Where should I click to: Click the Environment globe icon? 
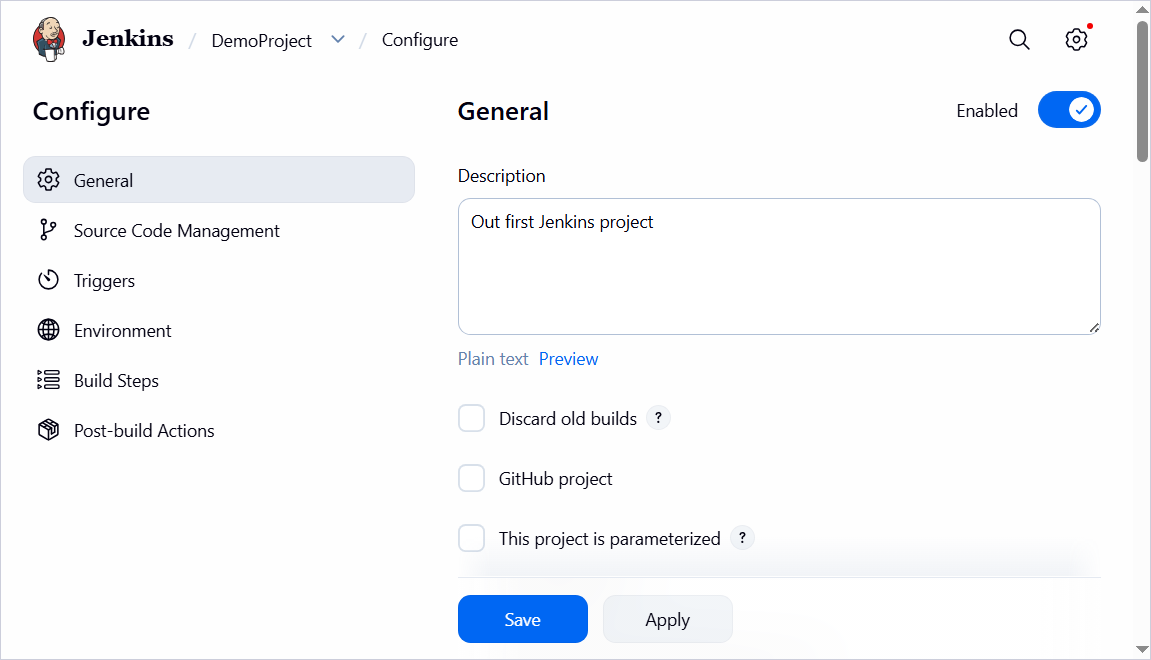tap(48, 330)
